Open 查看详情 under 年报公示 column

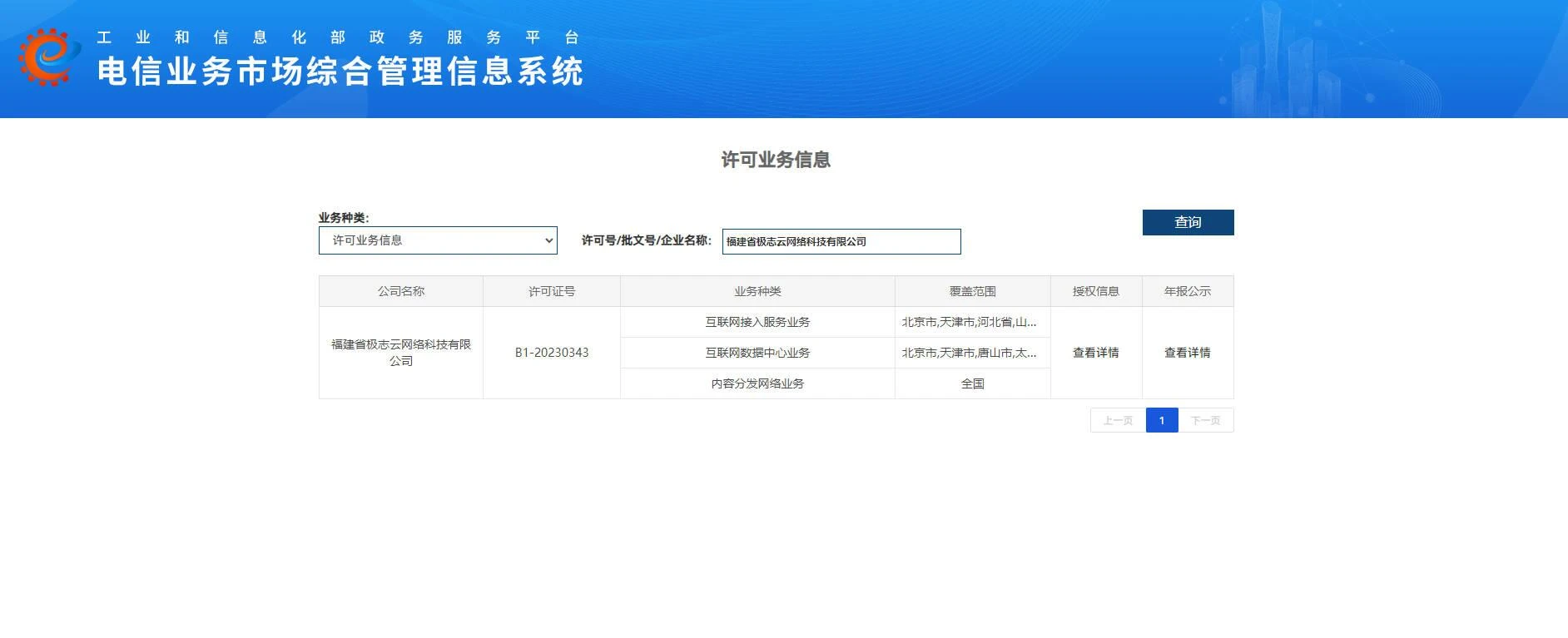tap(1187, 353)
